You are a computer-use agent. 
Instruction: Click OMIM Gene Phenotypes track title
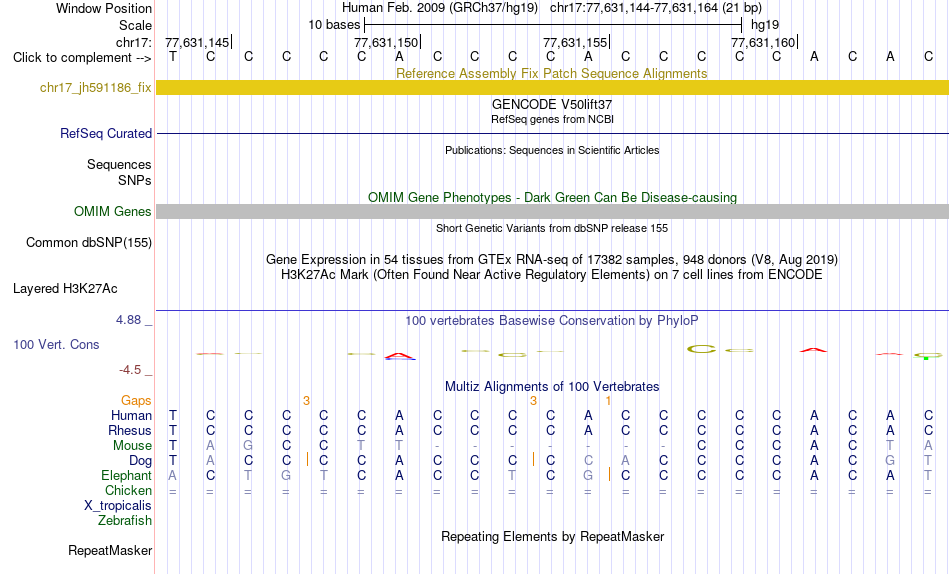coord(552,198)
